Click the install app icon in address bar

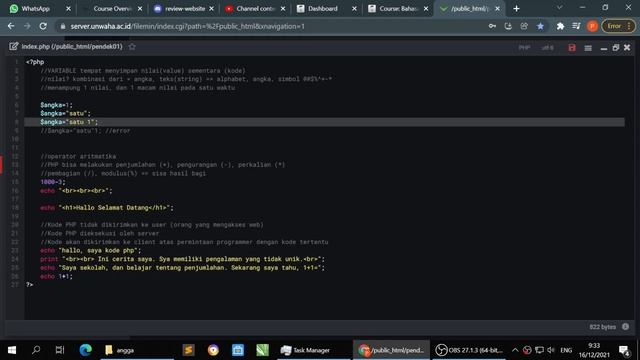pyautogui.click(x=508, y=26)
